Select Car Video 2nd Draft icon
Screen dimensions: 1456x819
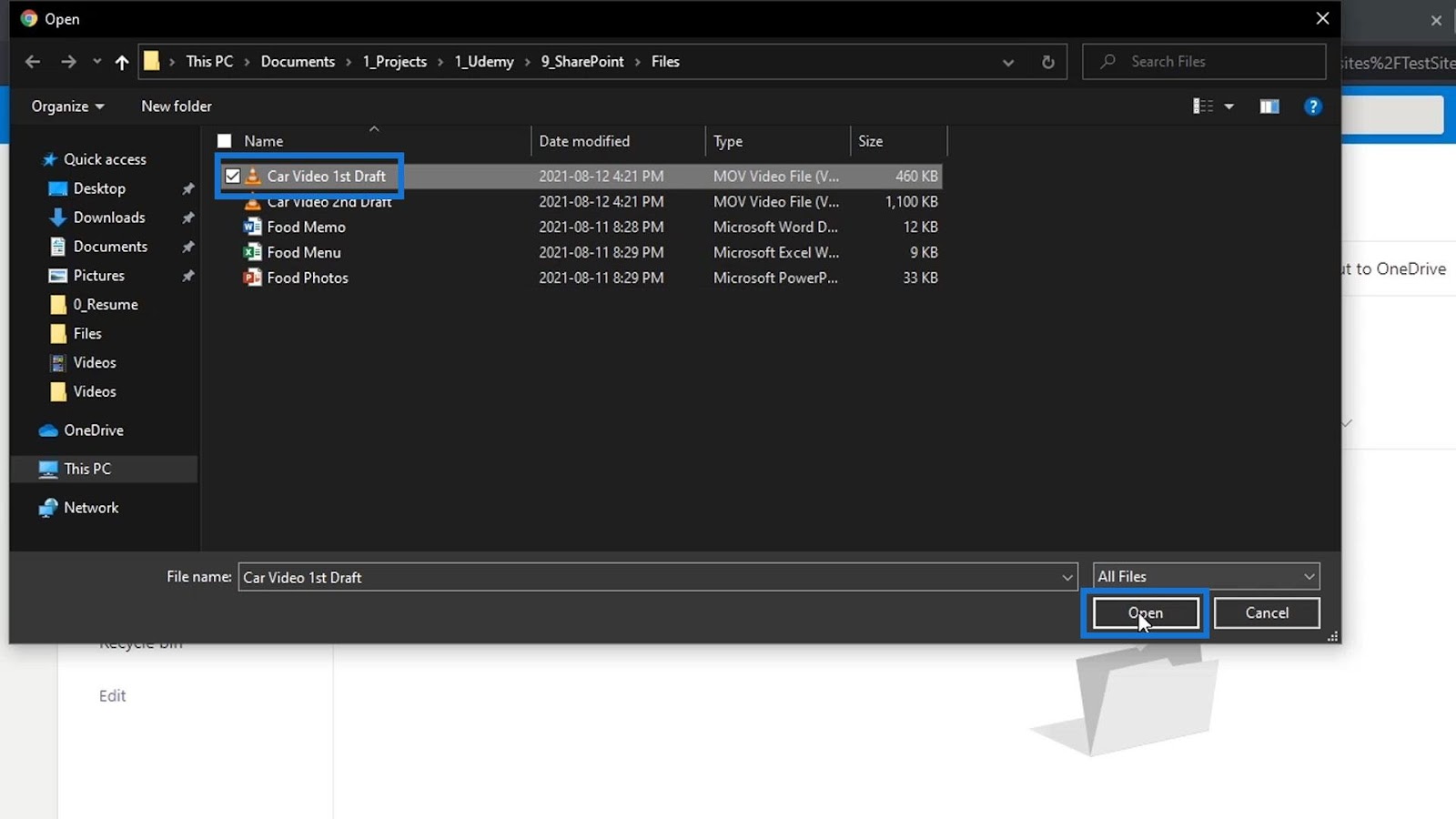253,203
